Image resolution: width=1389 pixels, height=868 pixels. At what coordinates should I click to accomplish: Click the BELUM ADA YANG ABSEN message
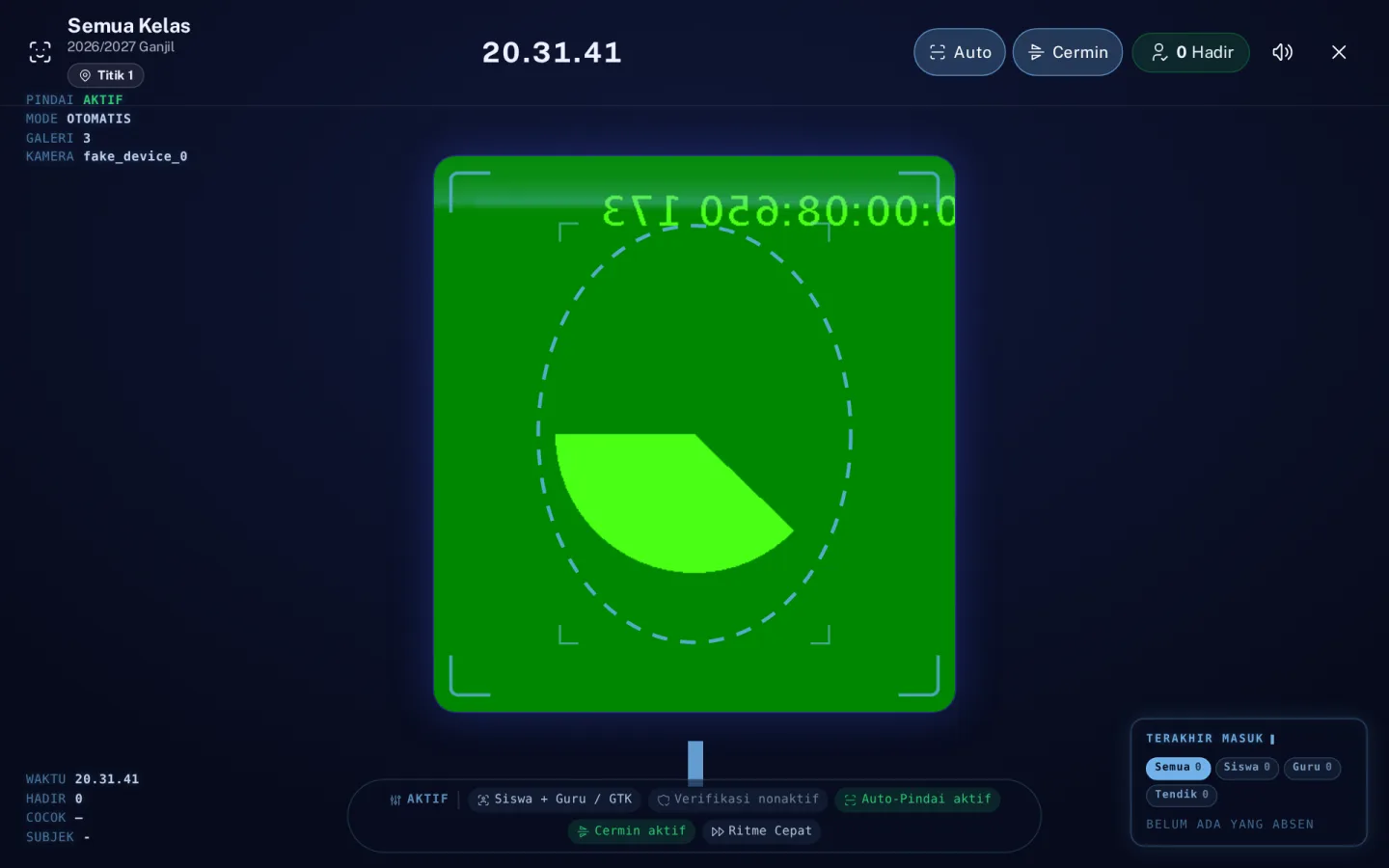[x=1230, y=825]
